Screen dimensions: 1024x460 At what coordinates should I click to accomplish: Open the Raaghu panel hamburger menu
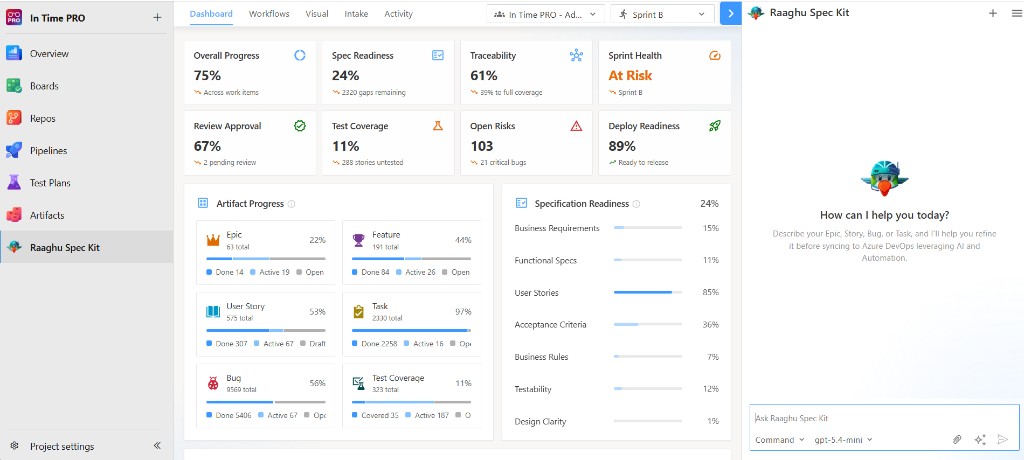[1016, 13]
